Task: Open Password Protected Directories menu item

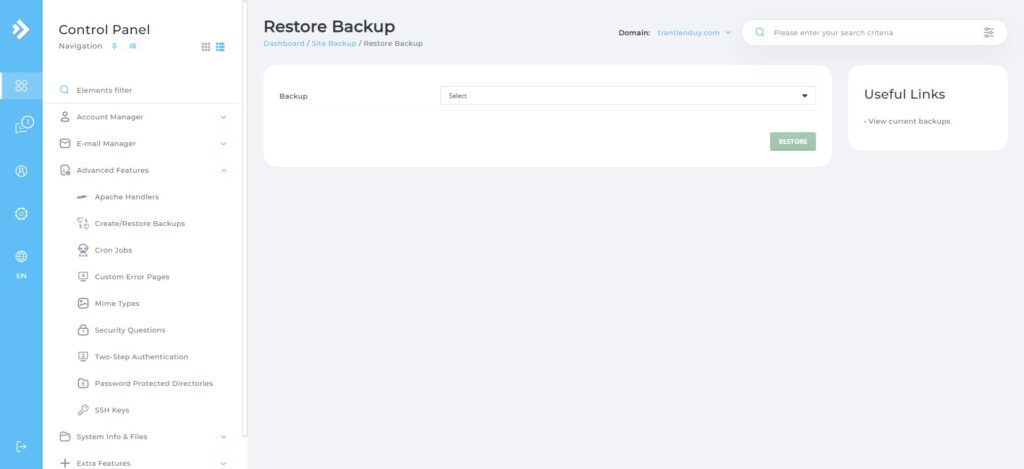Action: click(x=153, y=383)
